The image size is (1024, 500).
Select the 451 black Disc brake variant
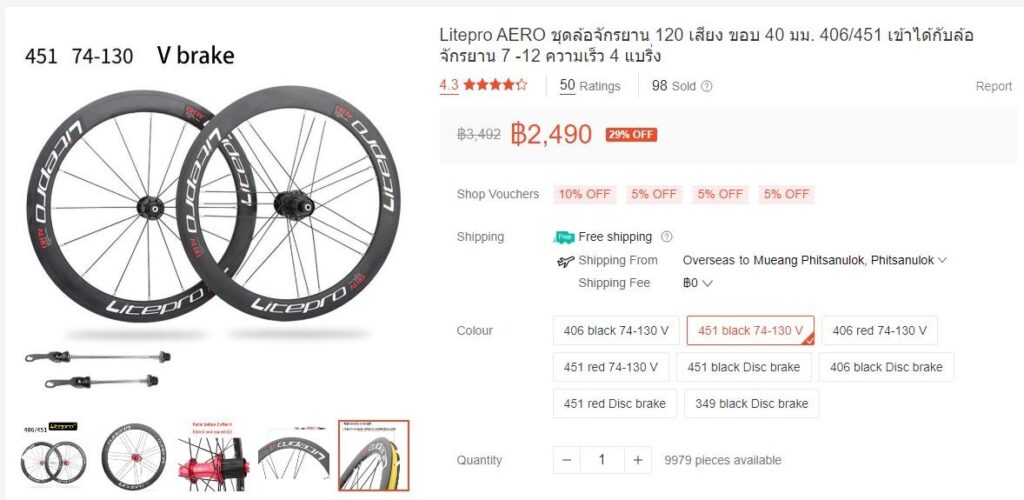(743, 367)
